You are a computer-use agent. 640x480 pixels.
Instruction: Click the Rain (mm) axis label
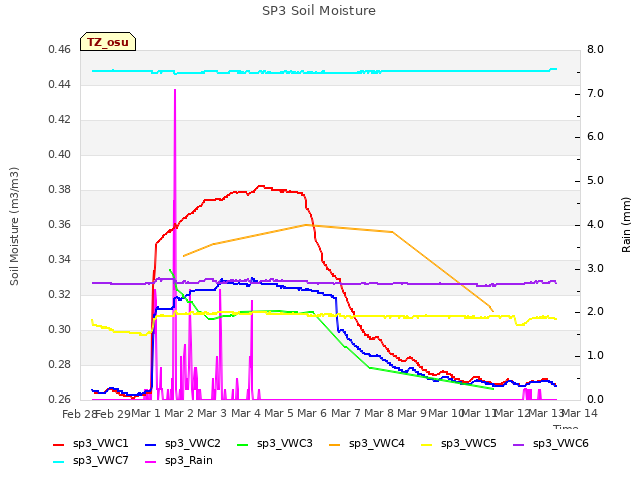tap(626, 225)
